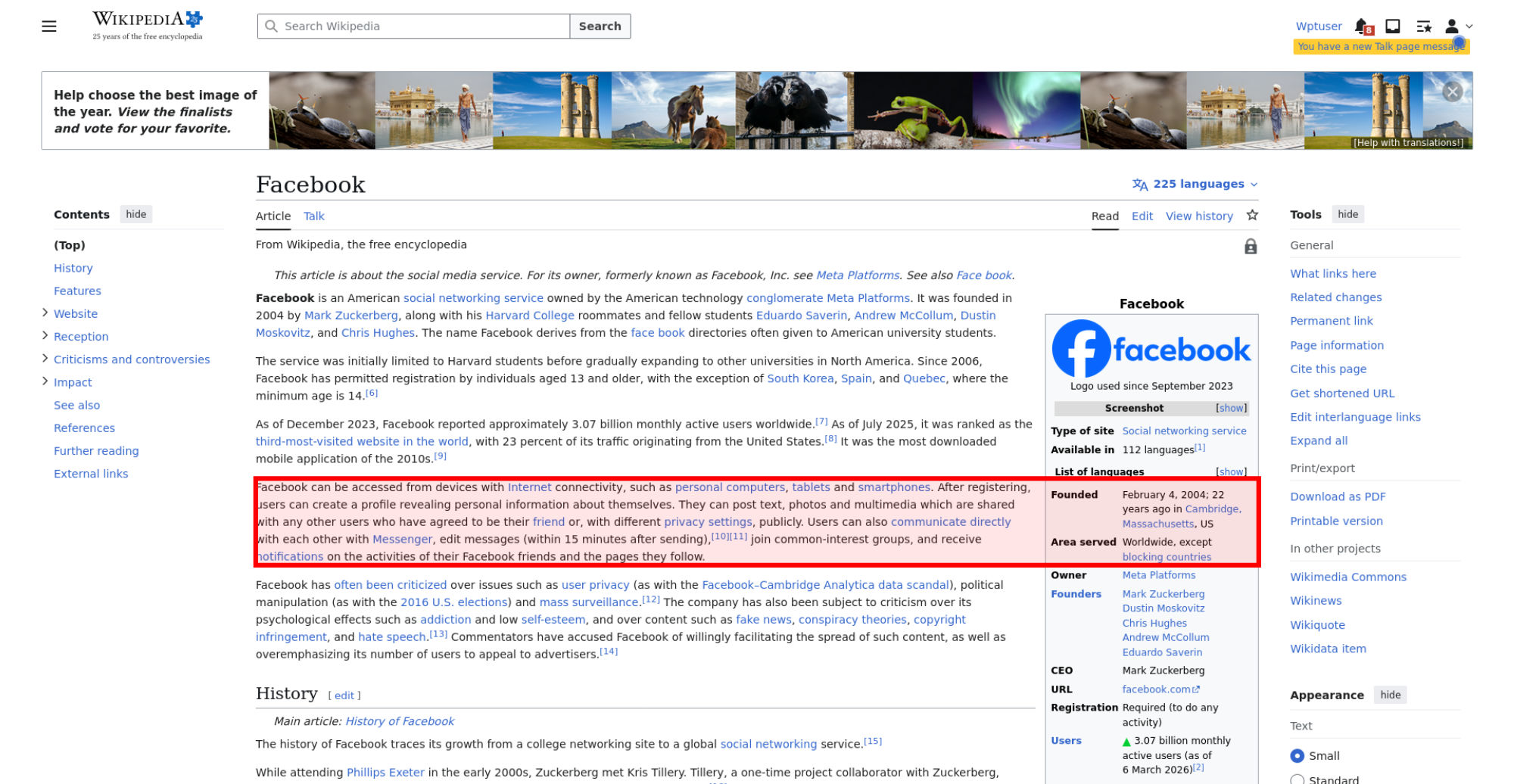The image size is (1514, 784).
Task: Hide the Contents sidebar
Action: click(136, 214)
